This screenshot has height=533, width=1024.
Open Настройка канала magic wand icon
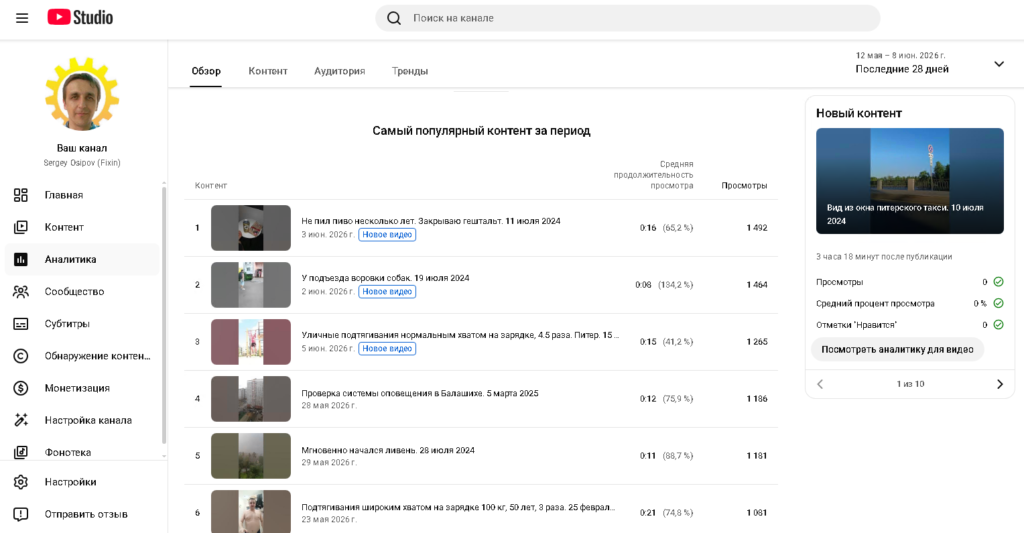pyautogui.click(x=21, y=420)
